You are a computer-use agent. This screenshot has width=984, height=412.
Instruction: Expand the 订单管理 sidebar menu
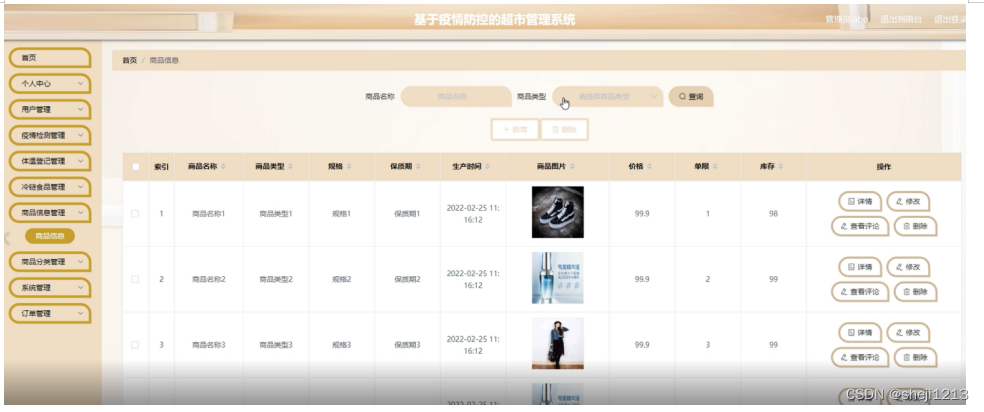coord(50,313)
